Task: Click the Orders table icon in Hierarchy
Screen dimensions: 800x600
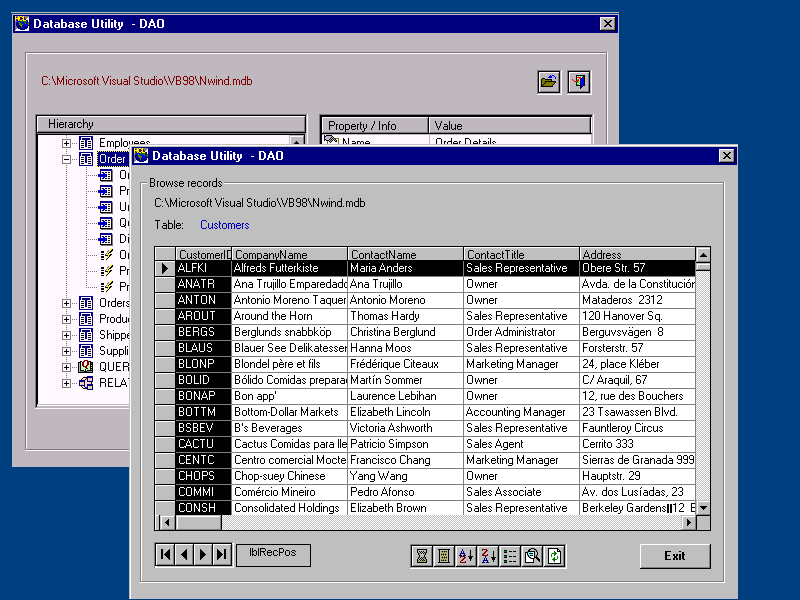Action: click(x=86, y=303)
